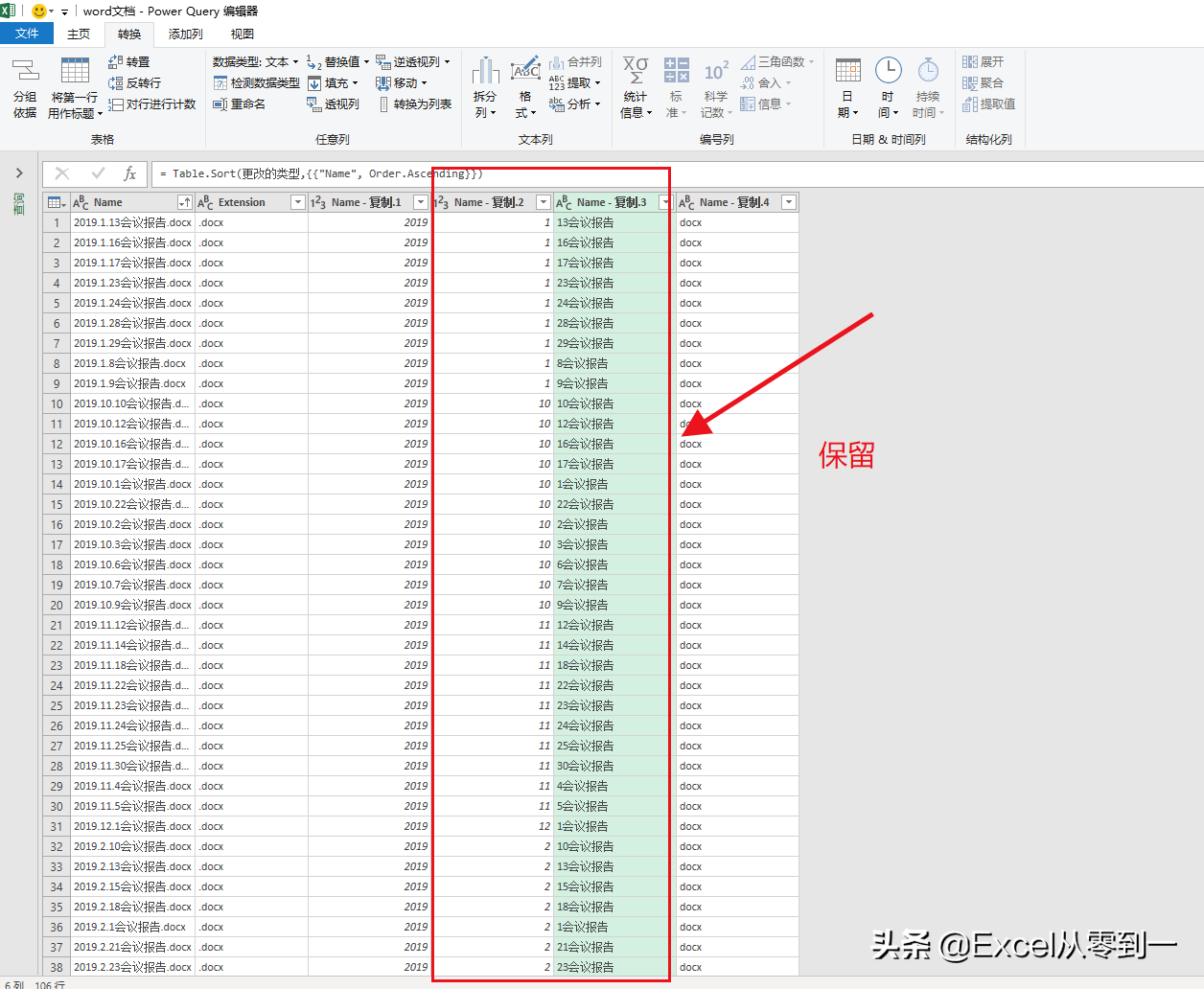Viewport: 1204px width, 989px height.
Task: Switch to Transform (转换) tab
Action: (129, 34)
